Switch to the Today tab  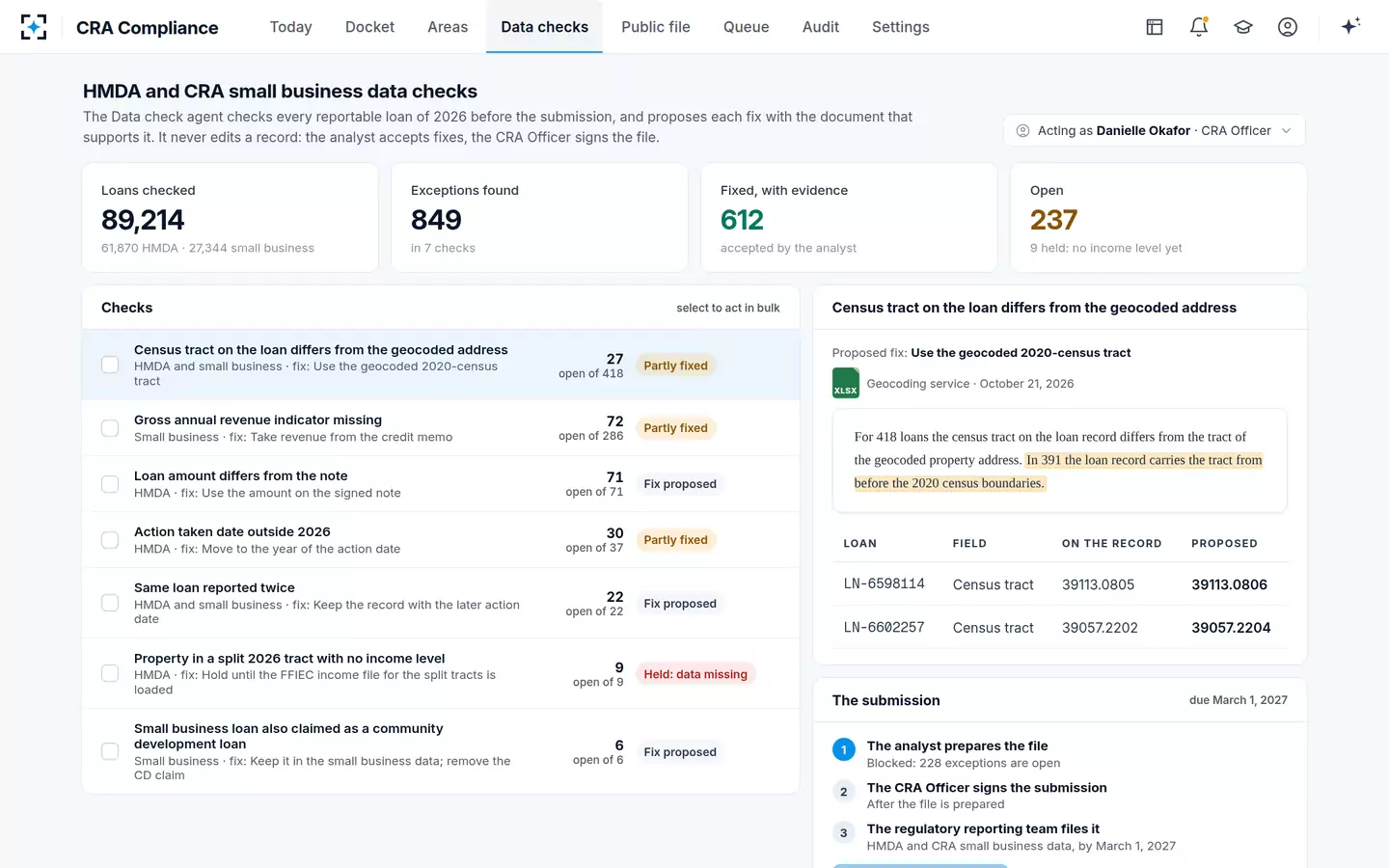tap(291, 27)
